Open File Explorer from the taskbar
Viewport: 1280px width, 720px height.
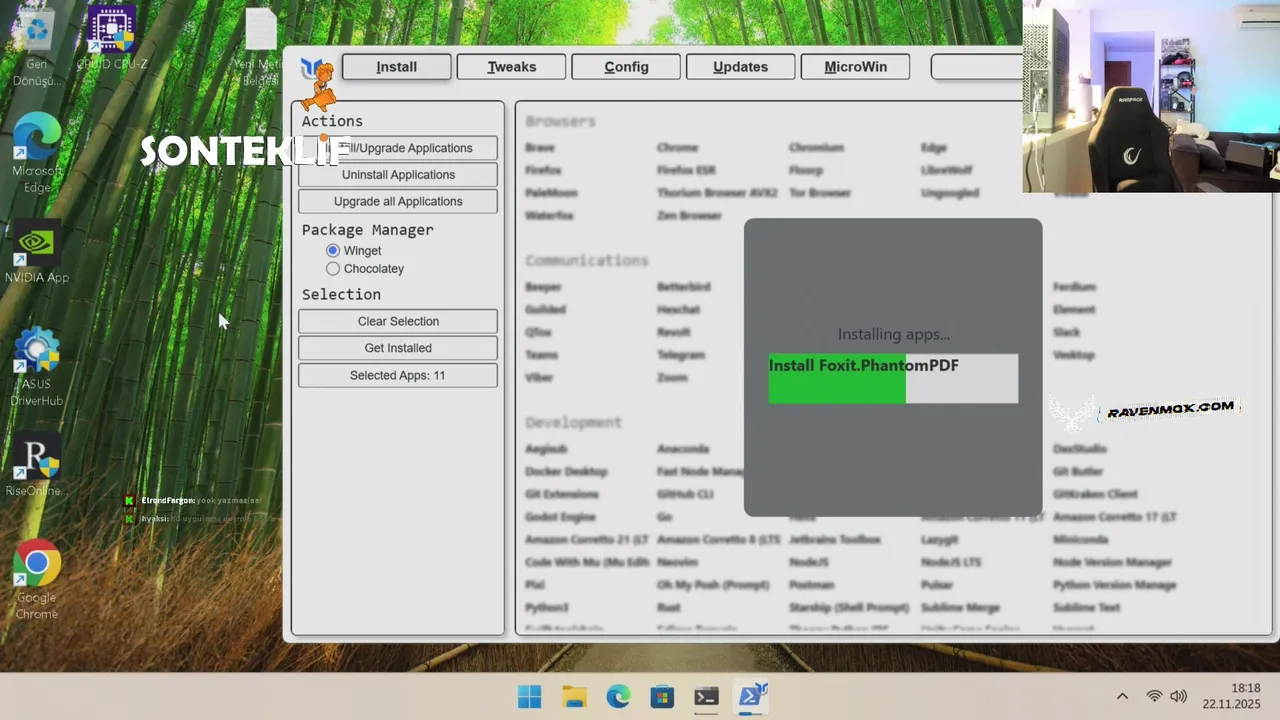(x=574, y=697)
